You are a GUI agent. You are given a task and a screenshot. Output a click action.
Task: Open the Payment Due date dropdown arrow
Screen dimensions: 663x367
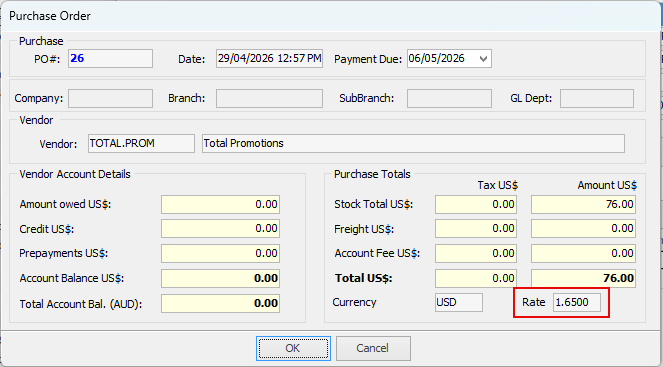483,59
